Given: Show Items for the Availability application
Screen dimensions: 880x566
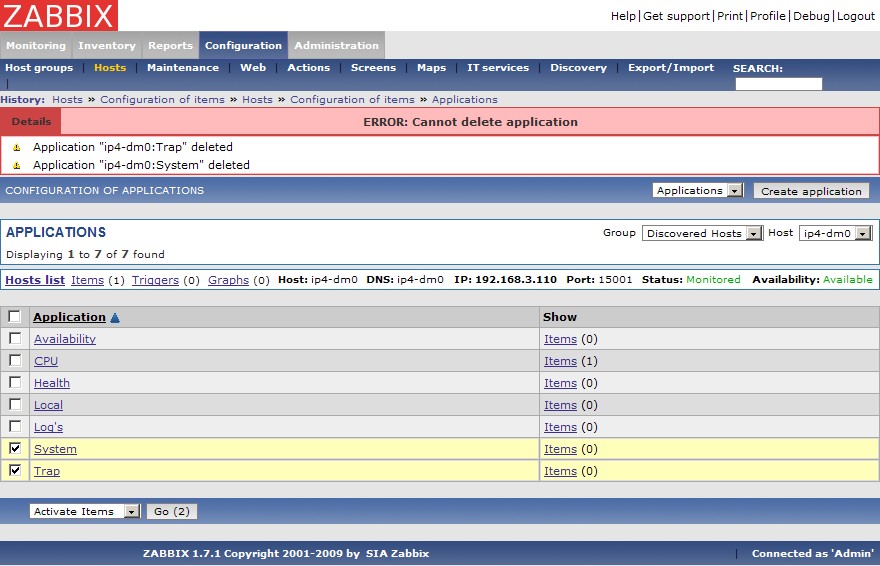Looking at the screenshot, I should tap(560, 339).
